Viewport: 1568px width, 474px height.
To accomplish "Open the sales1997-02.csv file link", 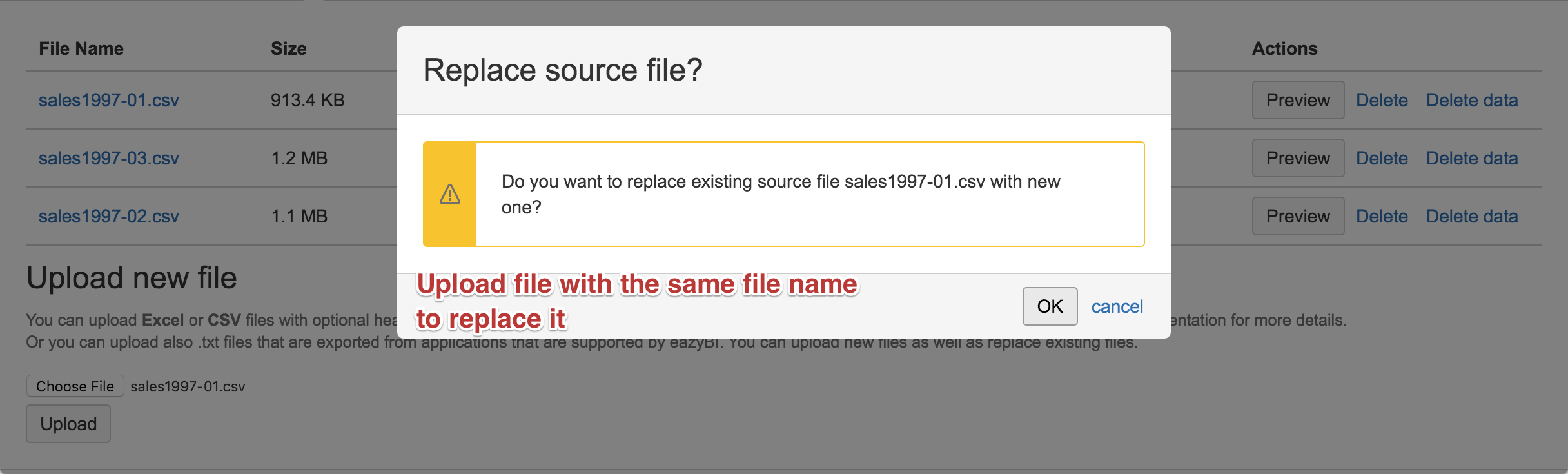I will 109,216.
